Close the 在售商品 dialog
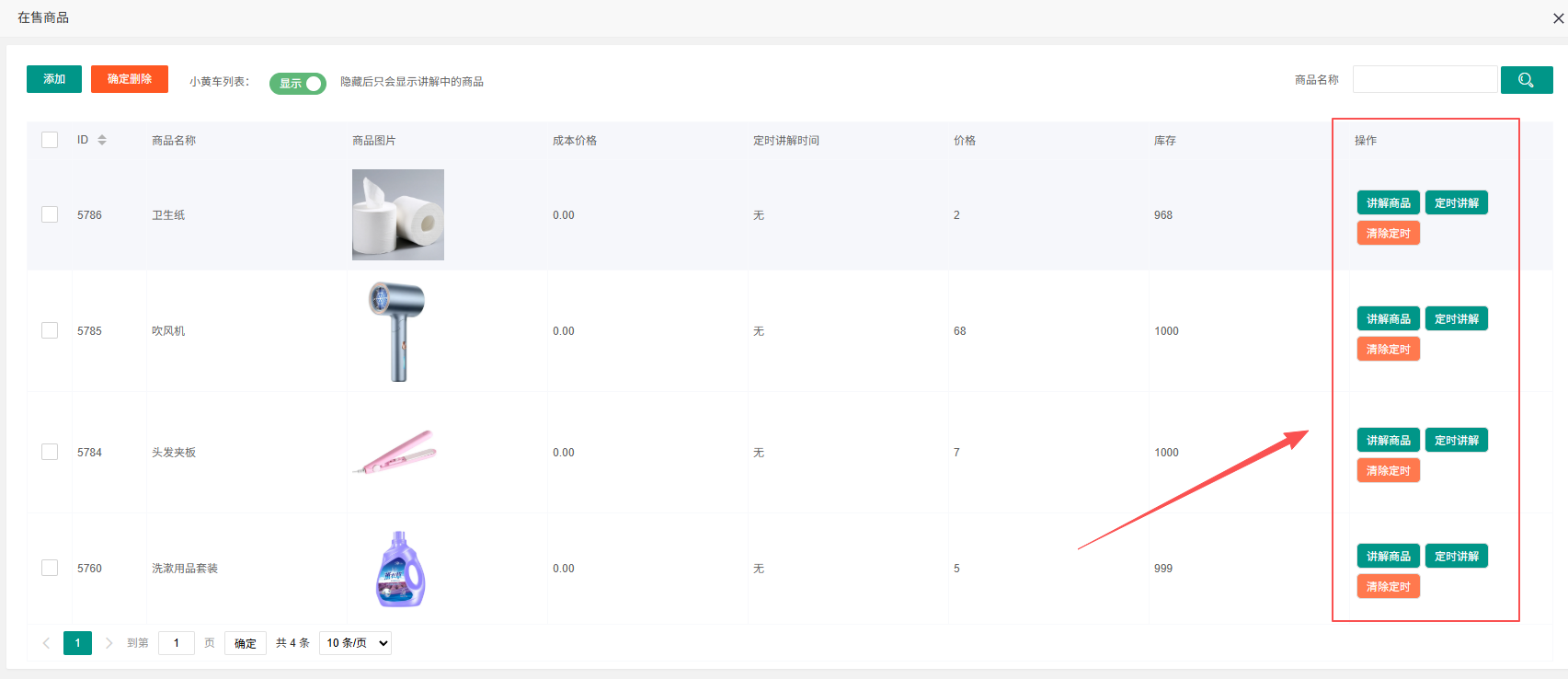Image resolution: width=1568 pixels, height=679 pixels. pos(1558,18)
